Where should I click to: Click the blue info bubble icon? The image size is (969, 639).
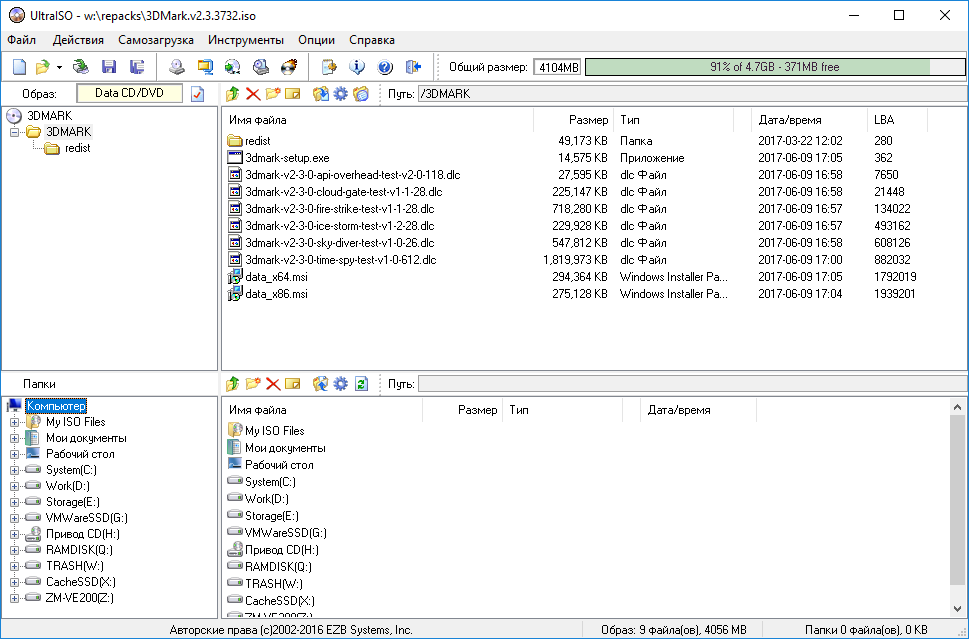tap(357, 67)
